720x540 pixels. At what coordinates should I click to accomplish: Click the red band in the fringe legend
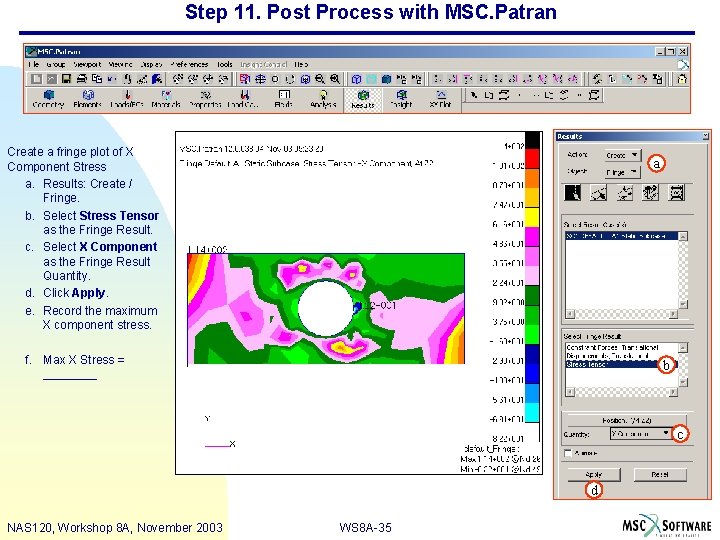532,158
